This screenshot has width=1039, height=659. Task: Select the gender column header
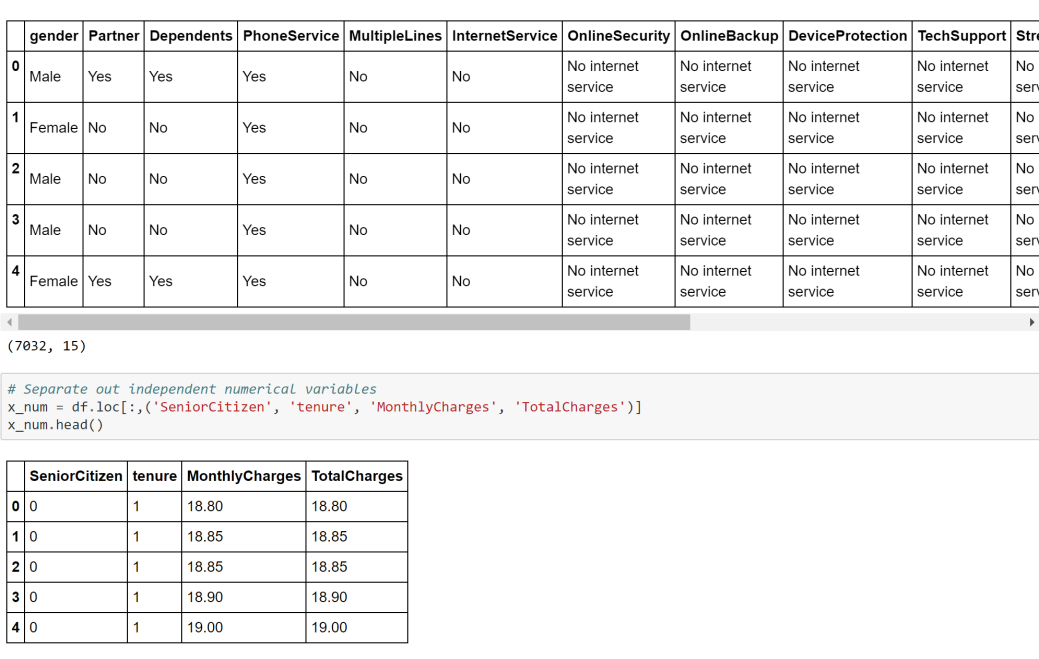point(54,36)
